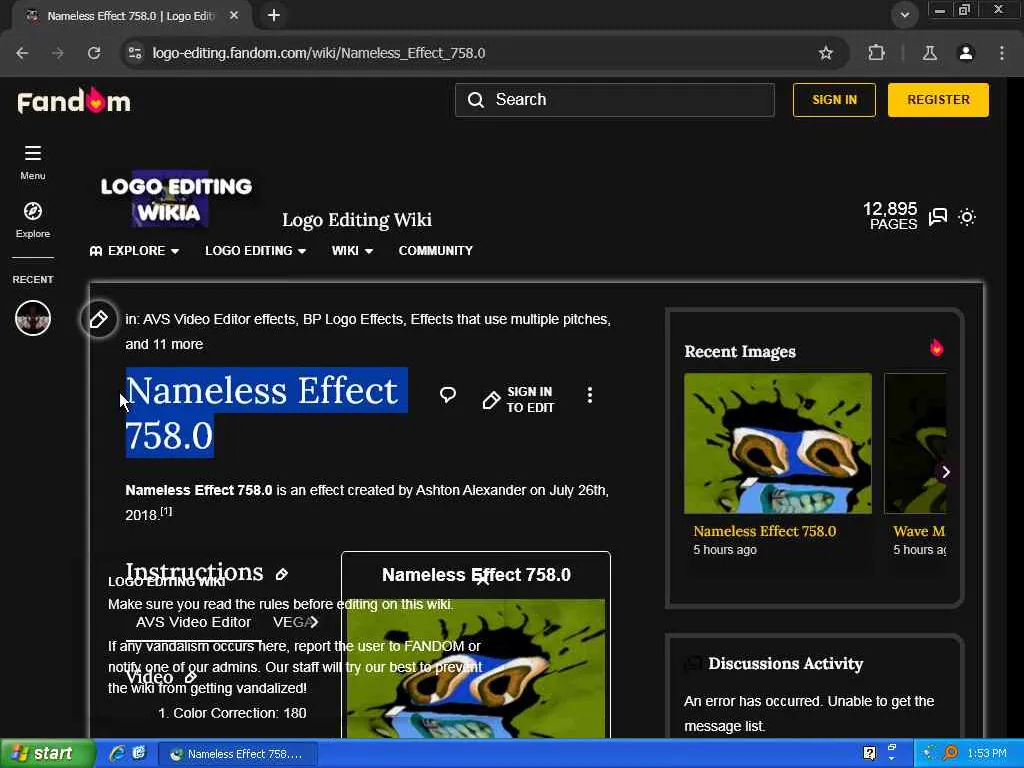Click the [1] reference citation
Screen dimensions: 1024x768
167,511
